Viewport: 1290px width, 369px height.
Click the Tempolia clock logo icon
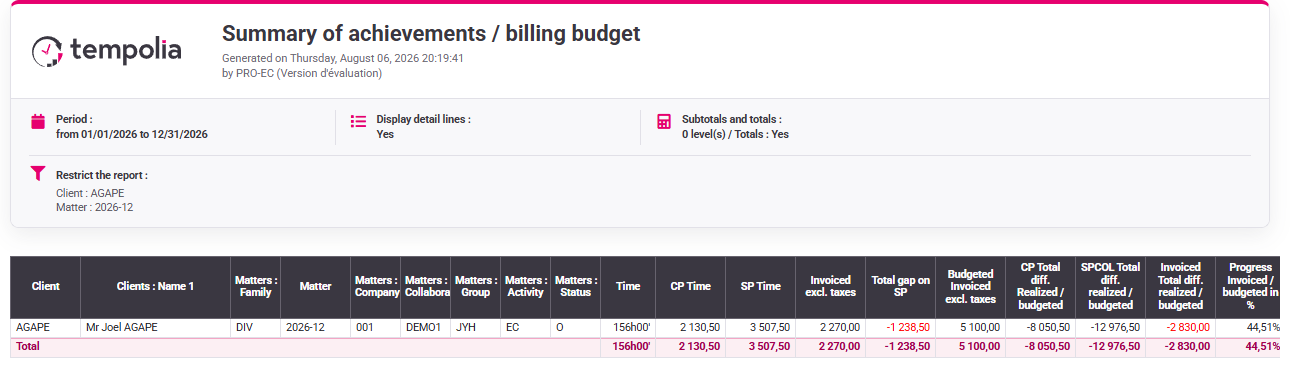click(47, 51)
